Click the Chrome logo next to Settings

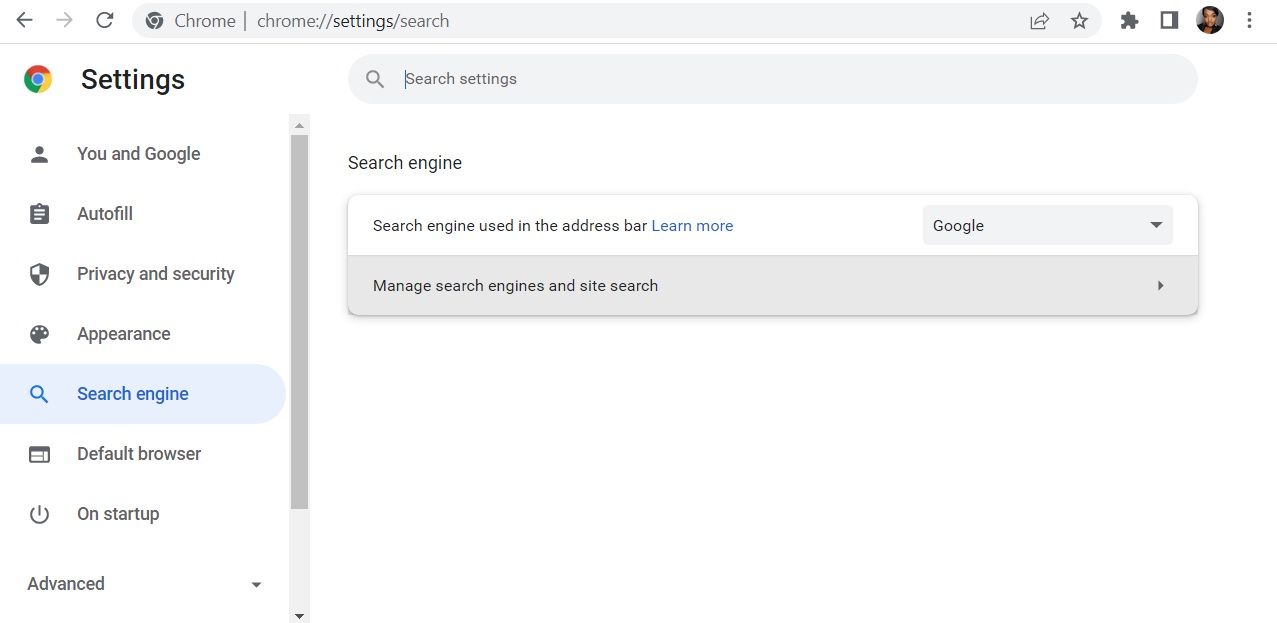pyautogui.click(x=37, y=78)
